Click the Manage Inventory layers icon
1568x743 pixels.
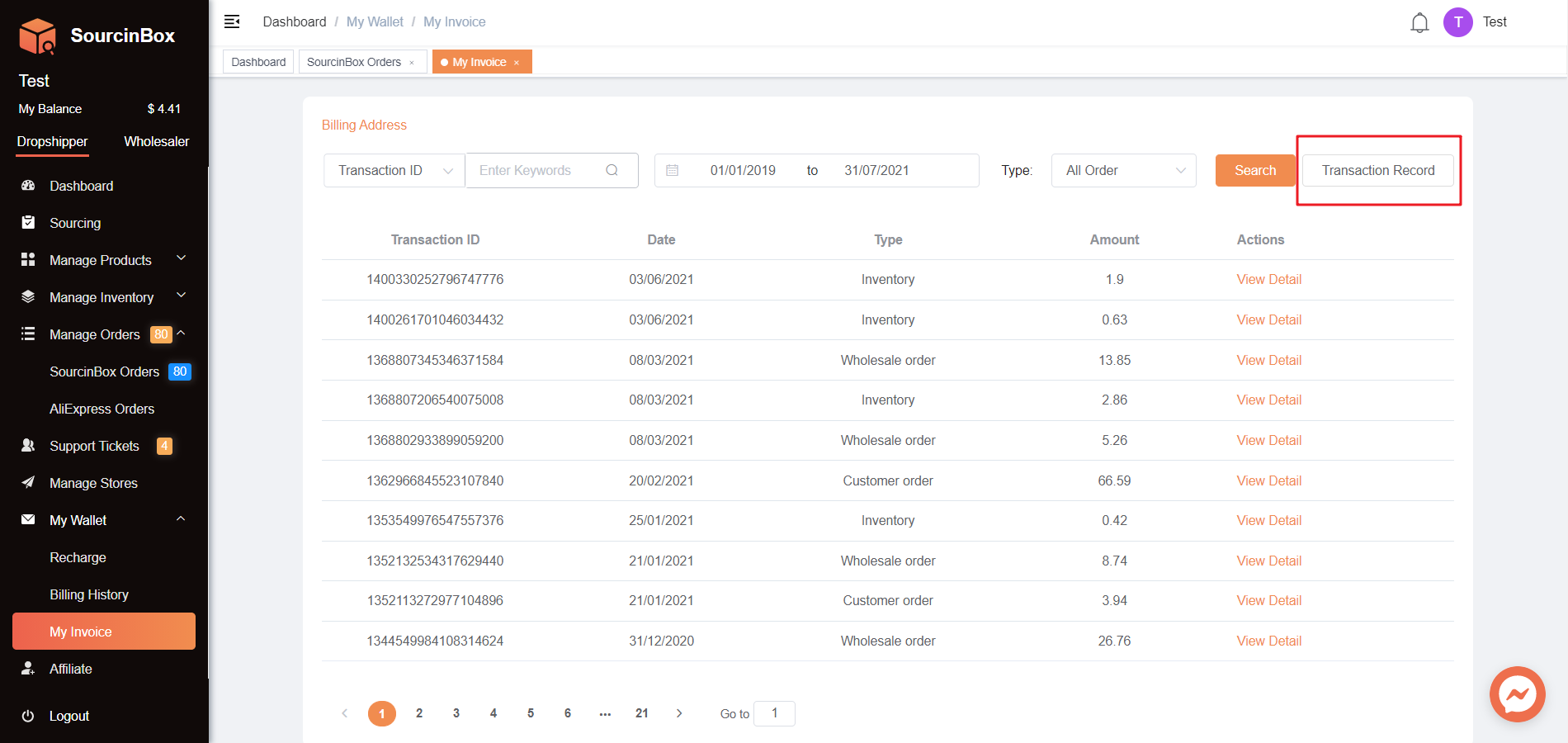tap(28, 296)
